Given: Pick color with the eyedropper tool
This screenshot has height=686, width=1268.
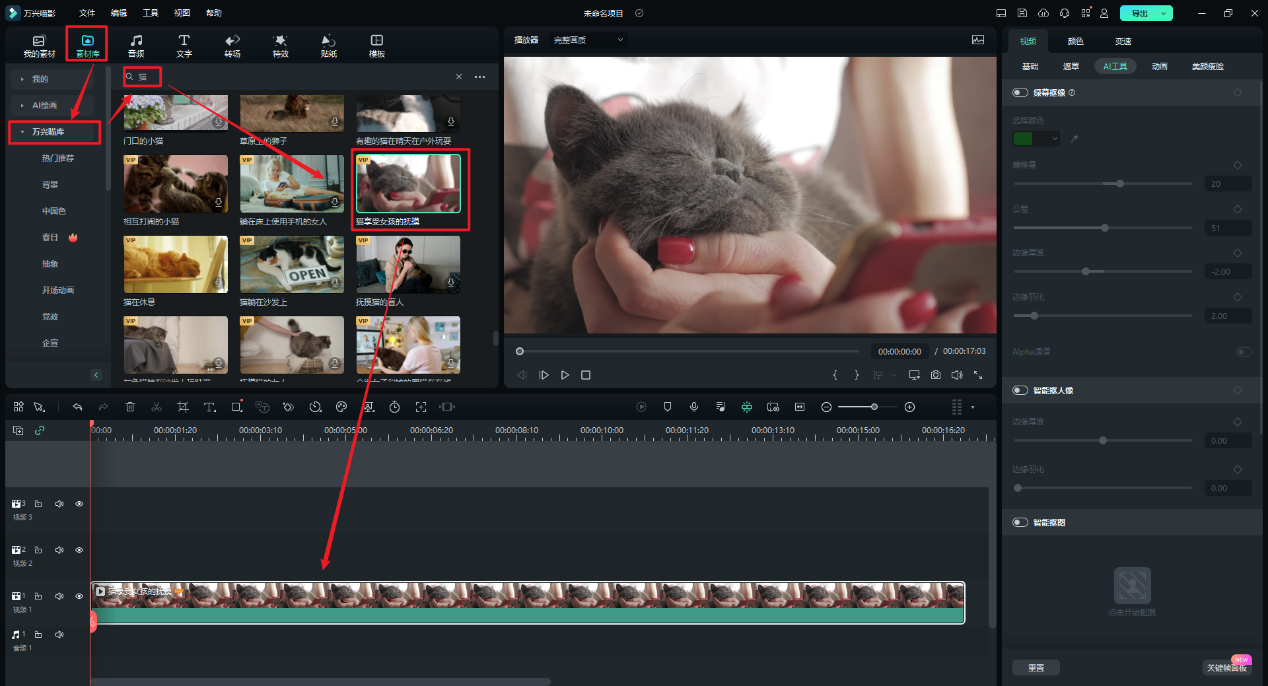Looking at the screenshot, I should 1075,139.
